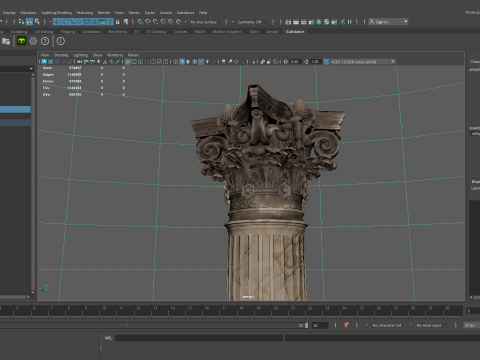Open the No Character Set dropdown
This screenshot has height=360, width=480.
pyautogui.click(x=387, y=325)
